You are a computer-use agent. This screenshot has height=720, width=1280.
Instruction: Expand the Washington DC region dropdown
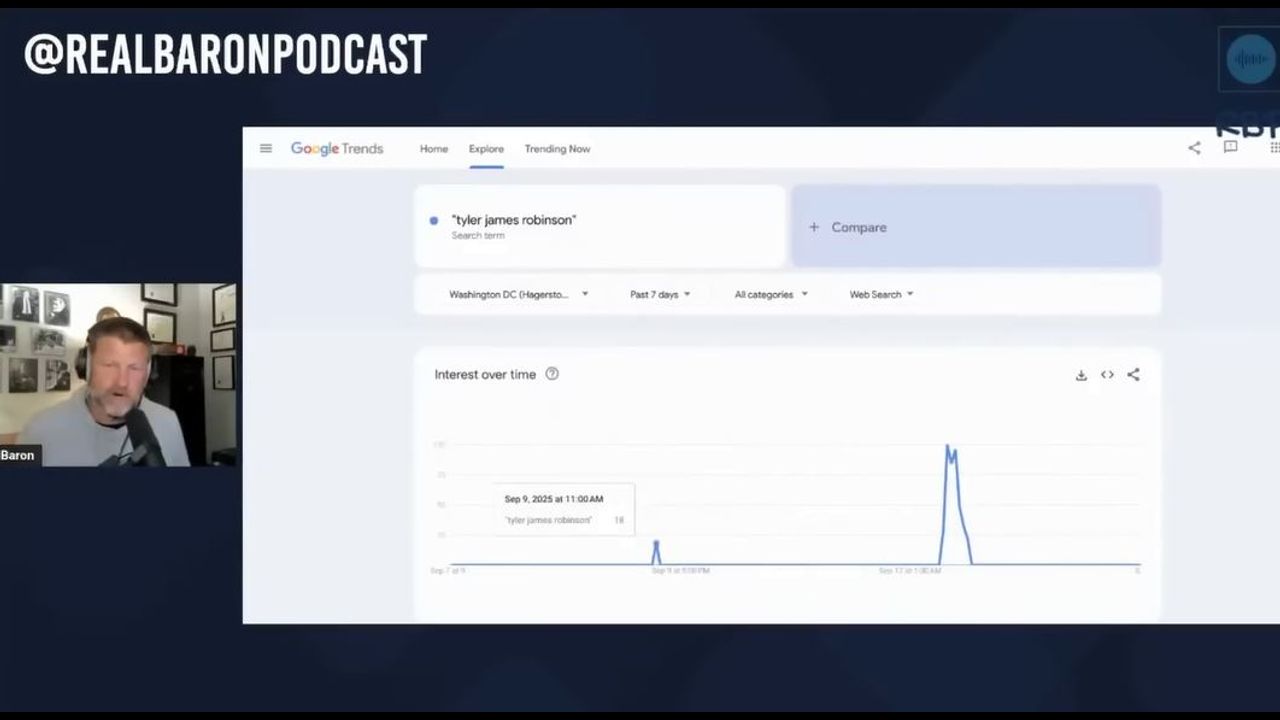coord(518,295)
